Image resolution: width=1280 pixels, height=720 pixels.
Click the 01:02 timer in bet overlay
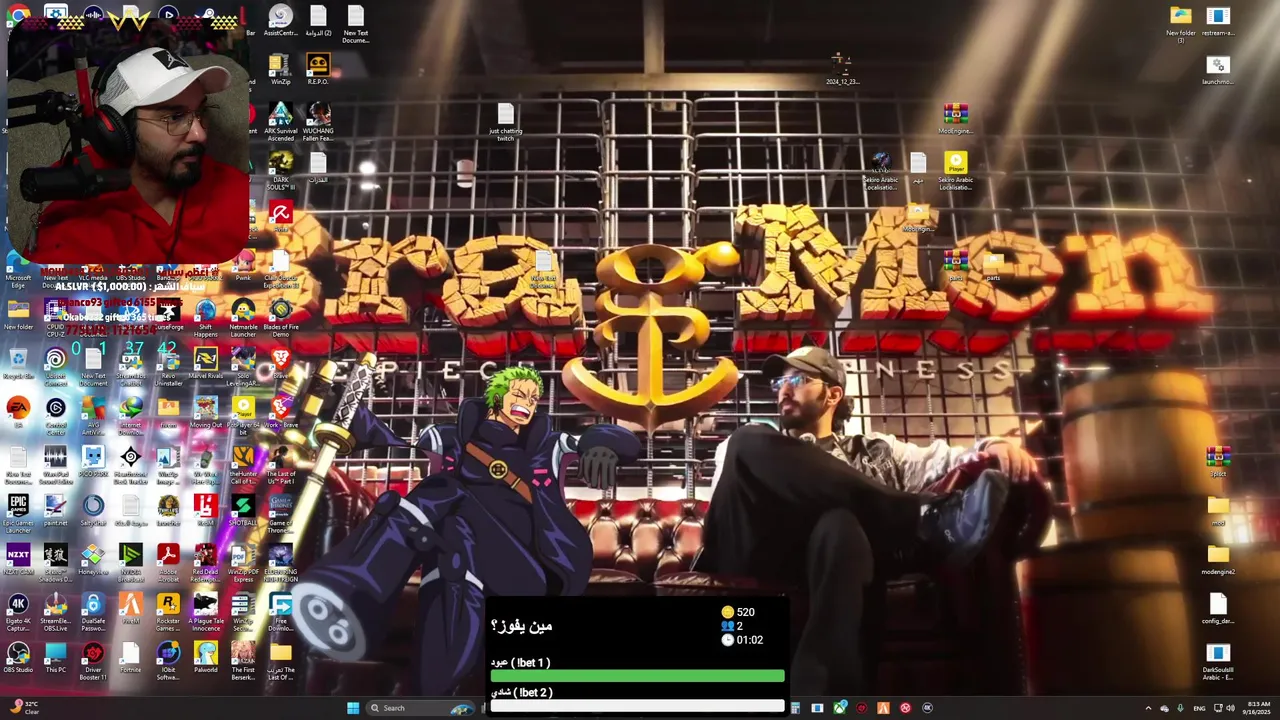pos(742,640)
